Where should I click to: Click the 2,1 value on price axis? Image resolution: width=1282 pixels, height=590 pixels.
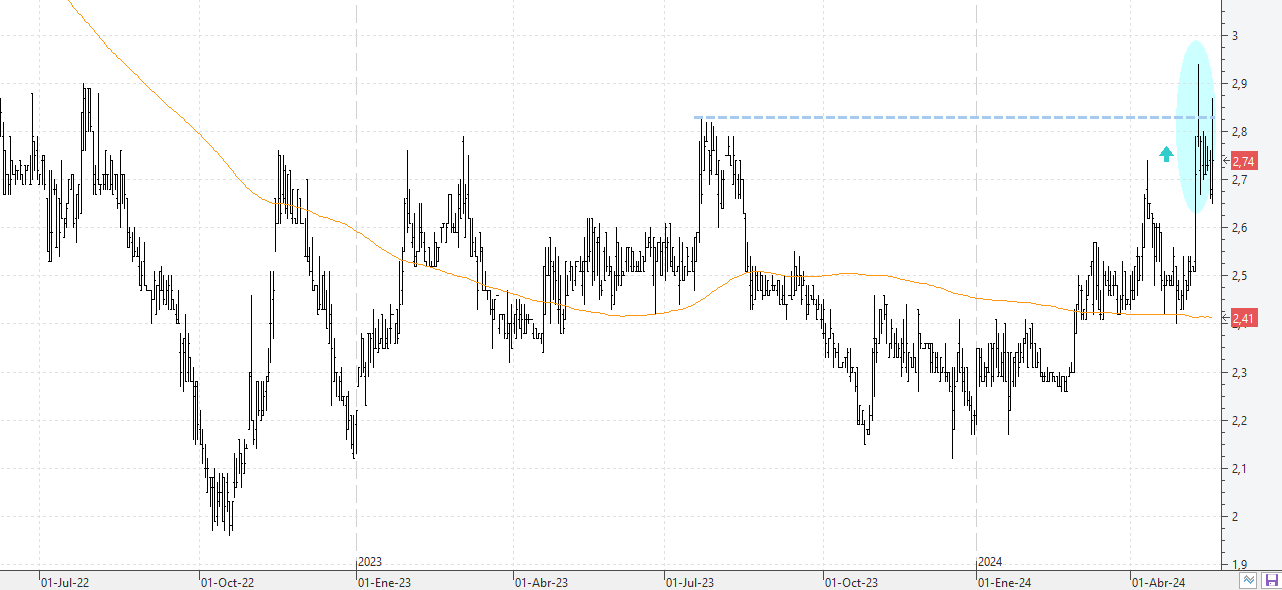pyautogui.click(x=1240, y=469)
